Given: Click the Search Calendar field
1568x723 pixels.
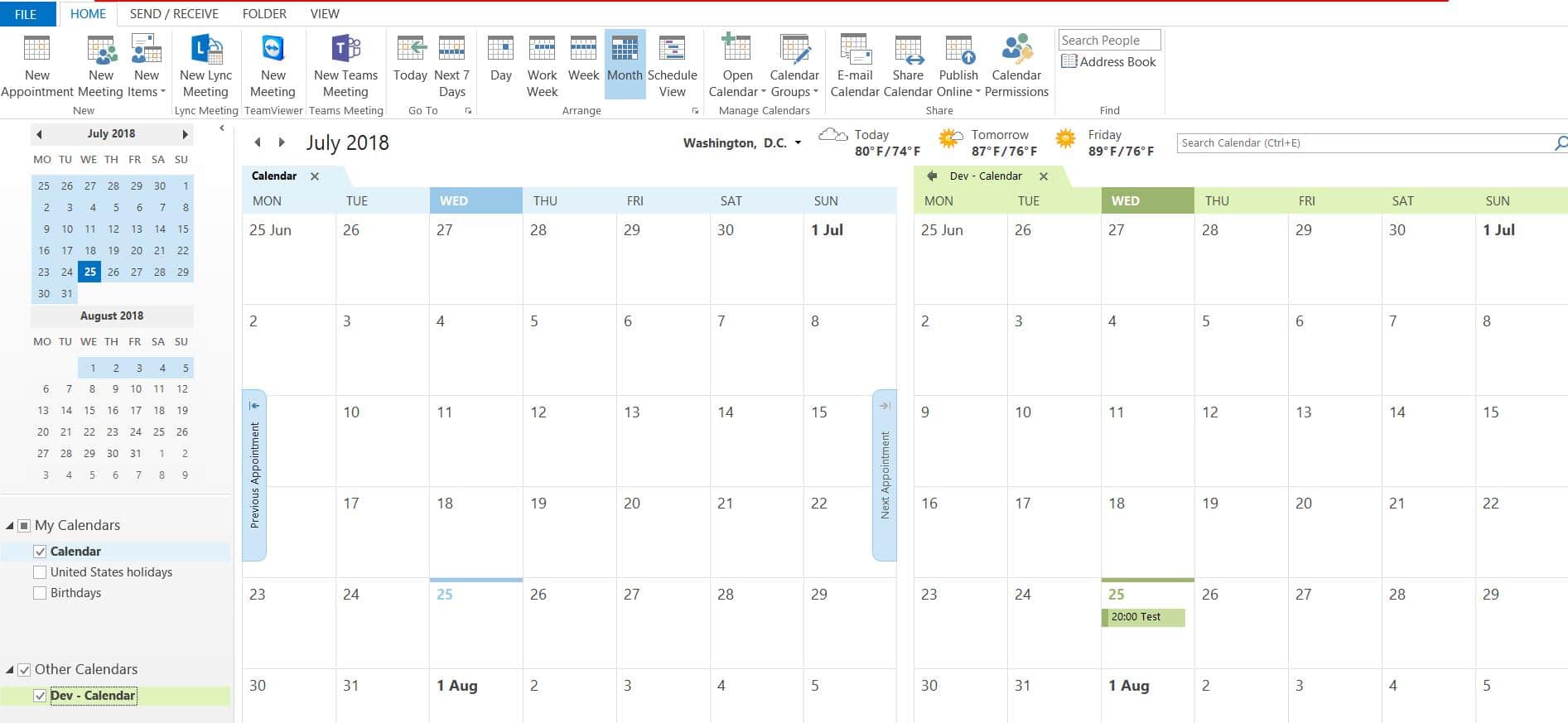Looking at the screenshot, I should click(1364, 142).
